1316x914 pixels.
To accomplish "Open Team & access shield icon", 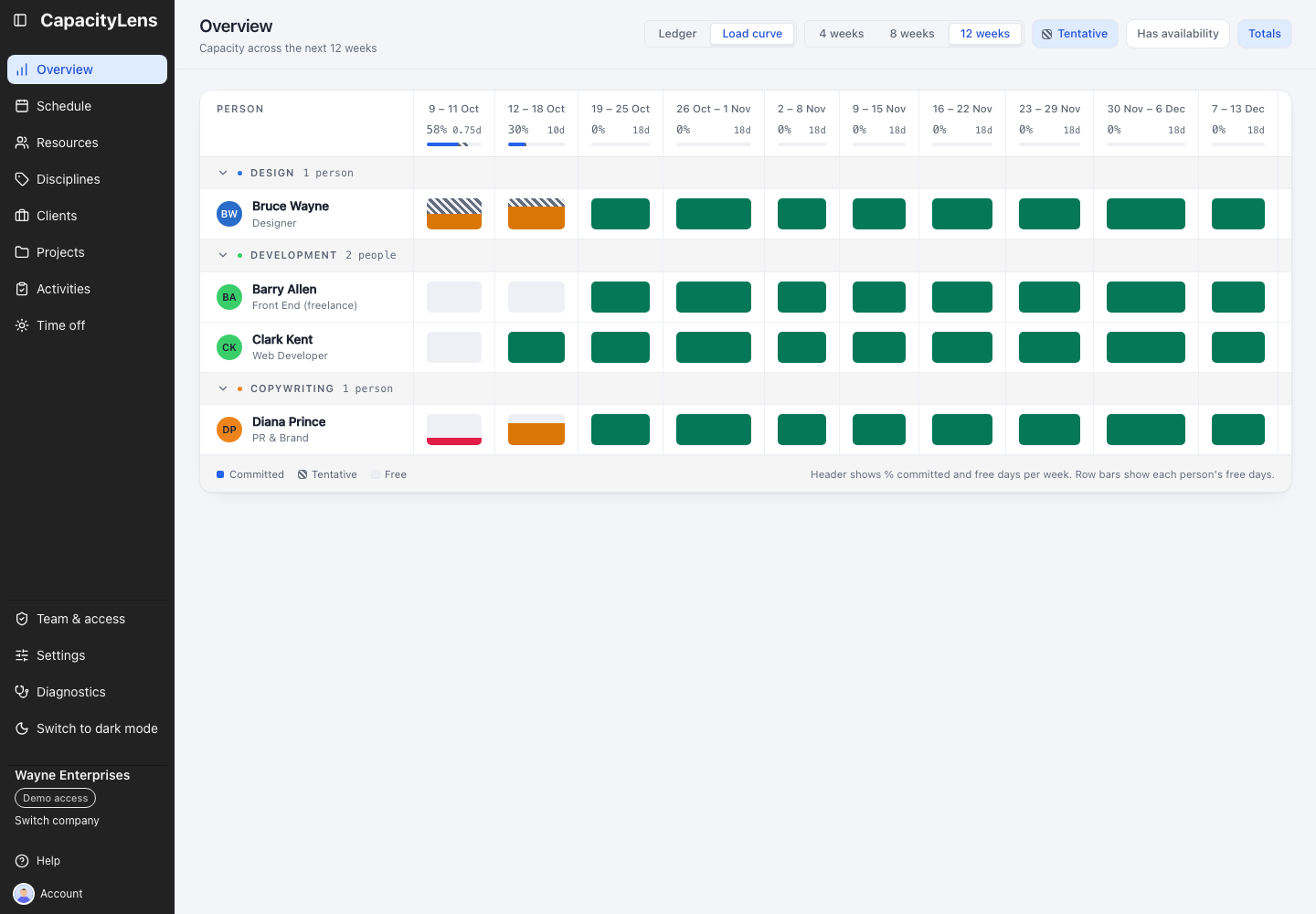I will (22, 619).
